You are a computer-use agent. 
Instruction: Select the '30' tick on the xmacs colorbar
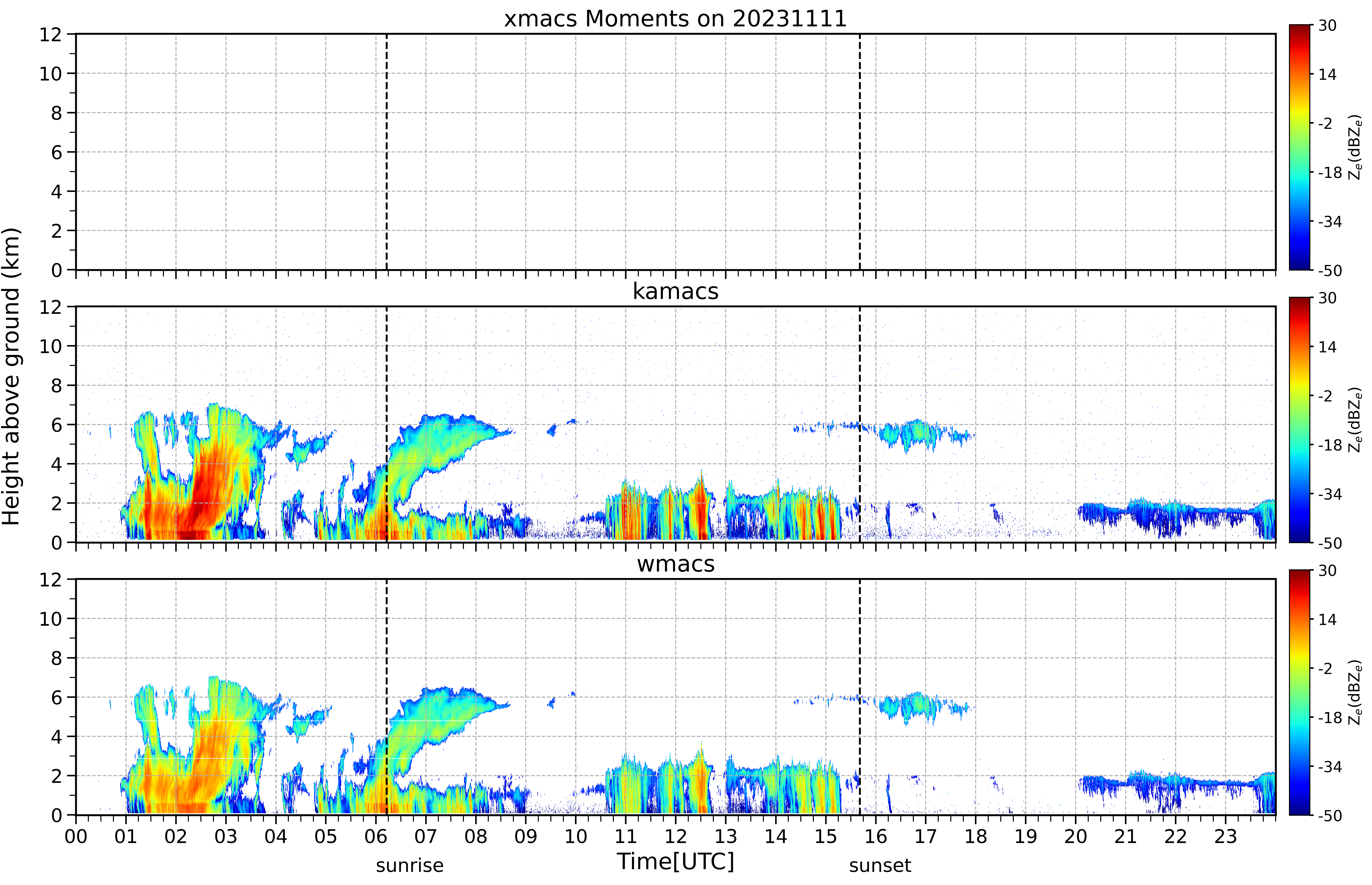coord(1327,25)
